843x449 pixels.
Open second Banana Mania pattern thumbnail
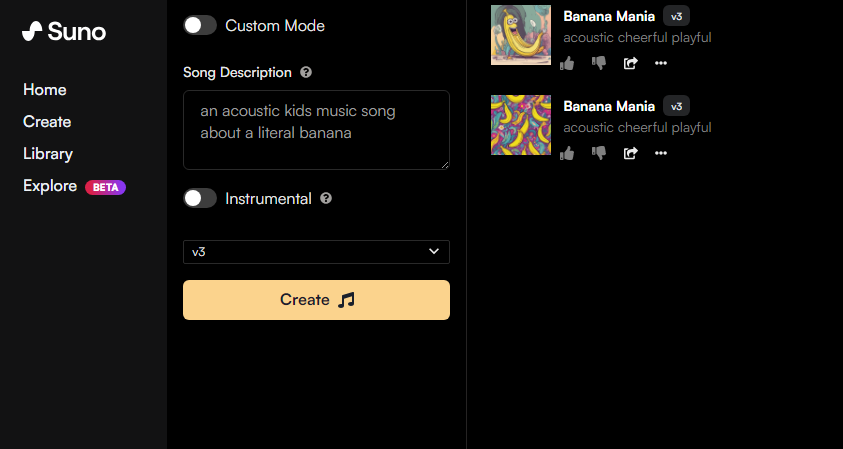521,125
